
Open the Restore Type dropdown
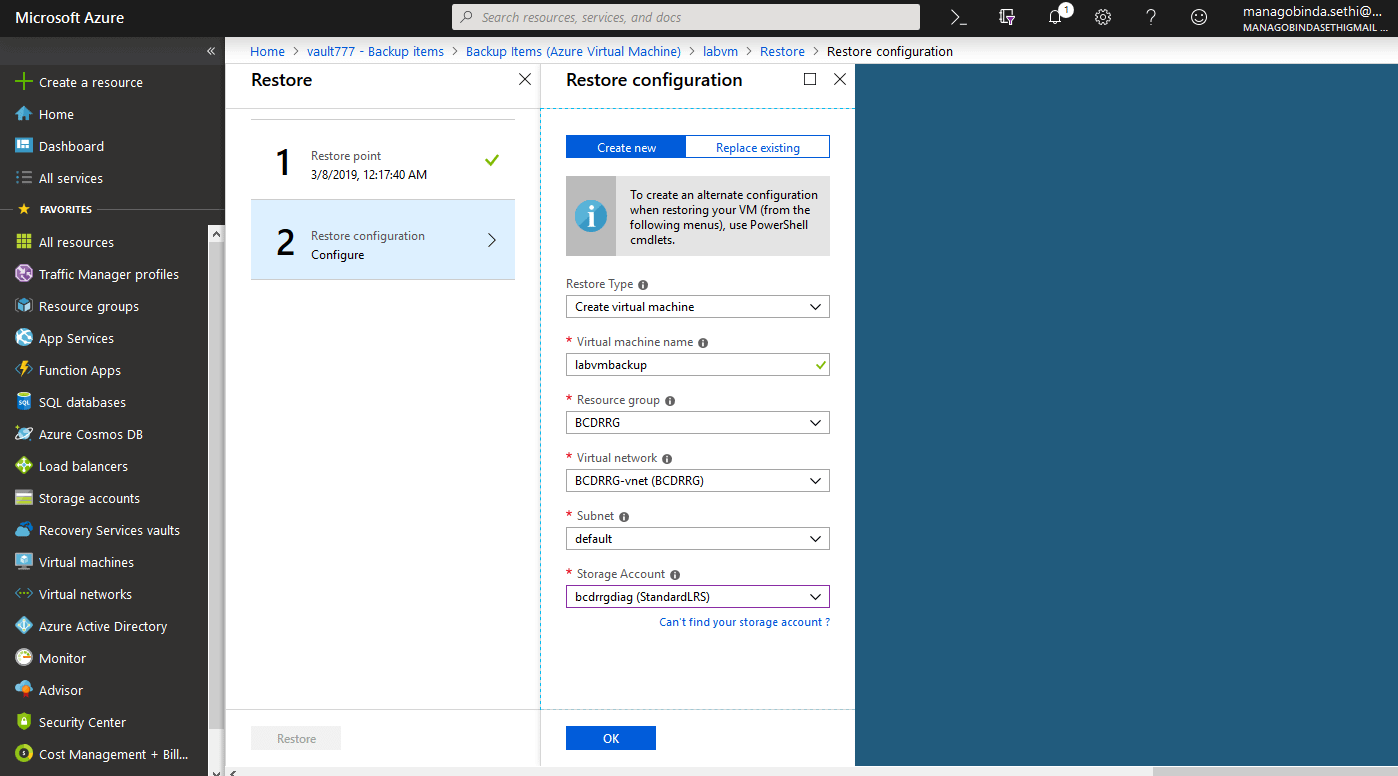pyautogui.click(x=698, y=307)
